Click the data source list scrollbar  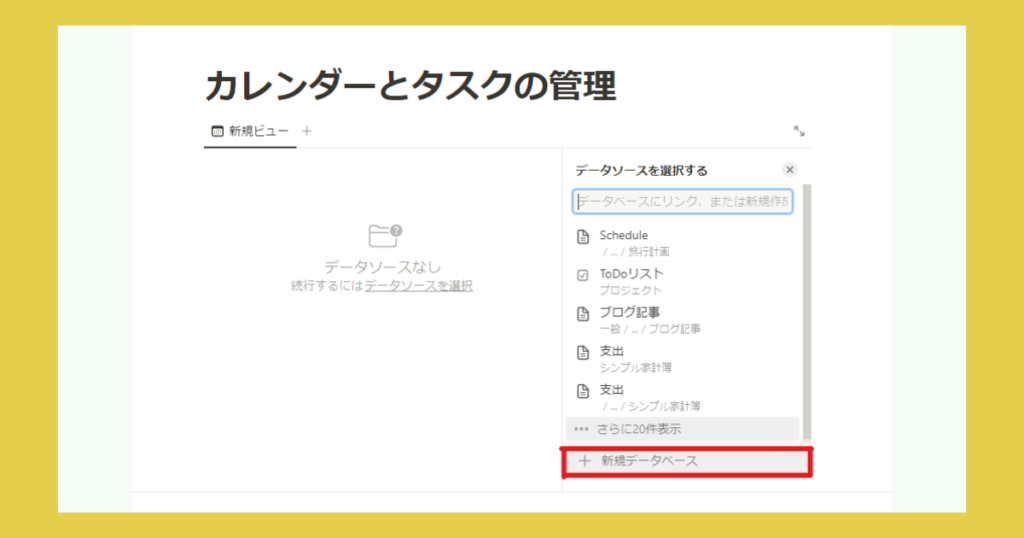click(x=807, y=300)
